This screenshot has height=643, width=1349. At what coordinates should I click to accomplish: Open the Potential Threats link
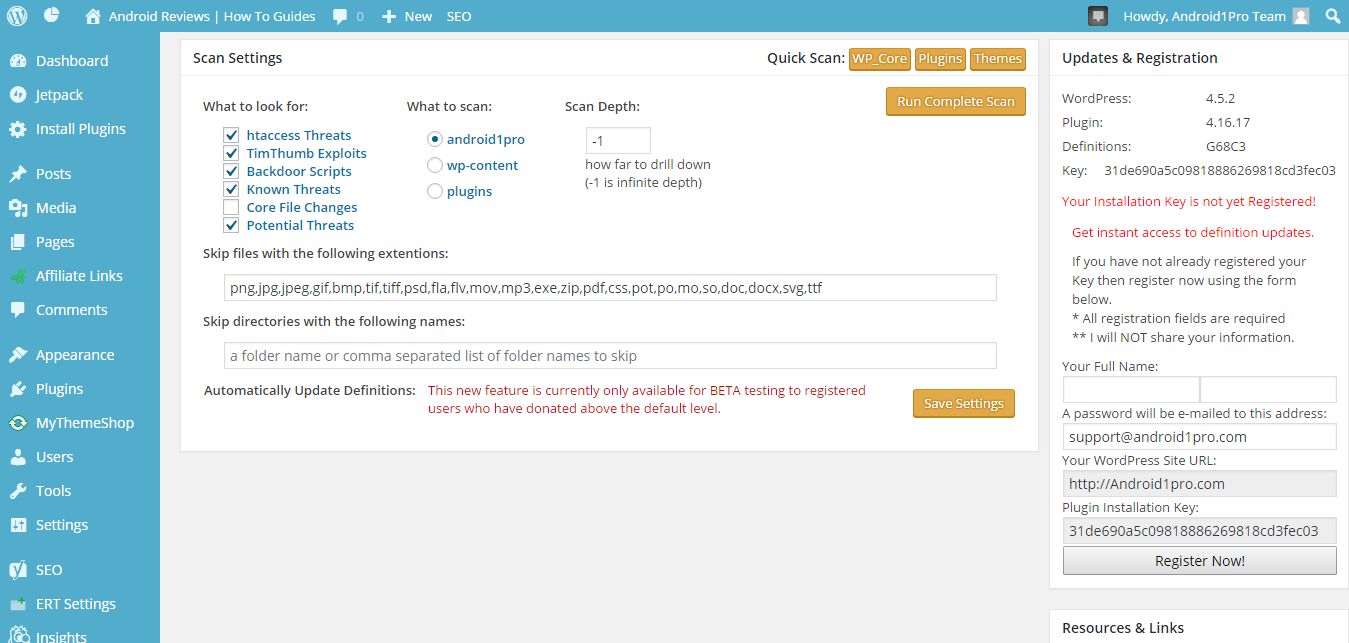301,225
